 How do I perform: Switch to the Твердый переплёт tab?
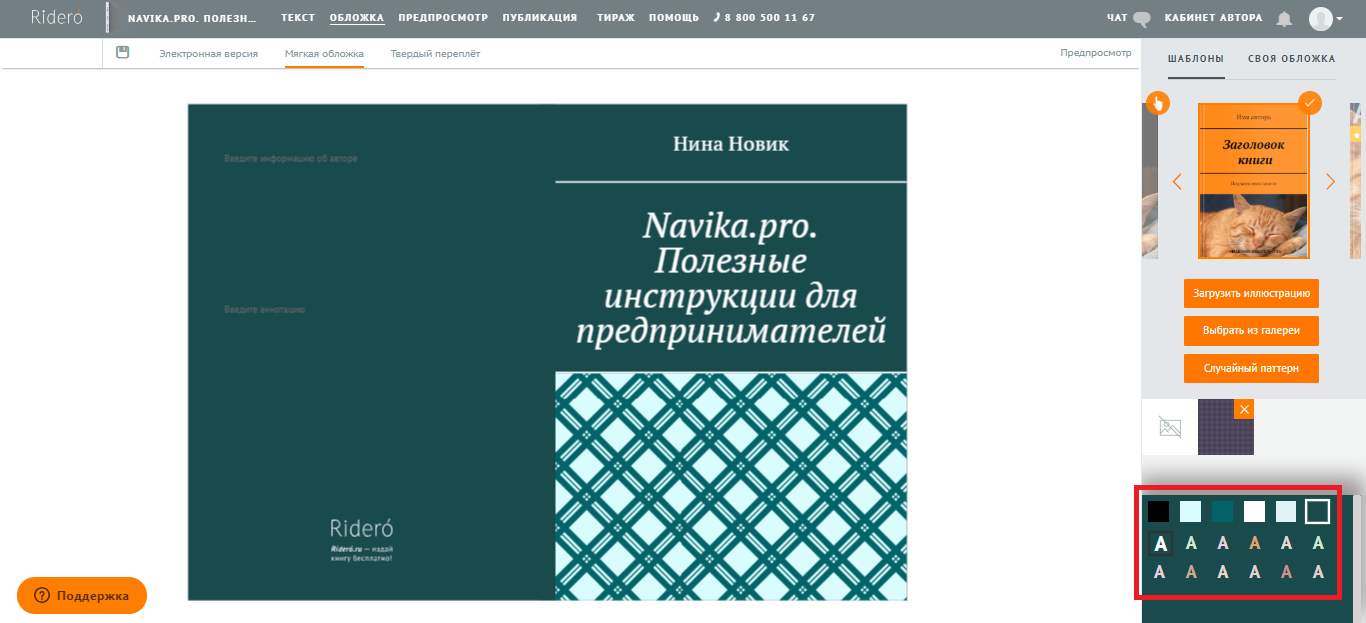click(435, 54)
